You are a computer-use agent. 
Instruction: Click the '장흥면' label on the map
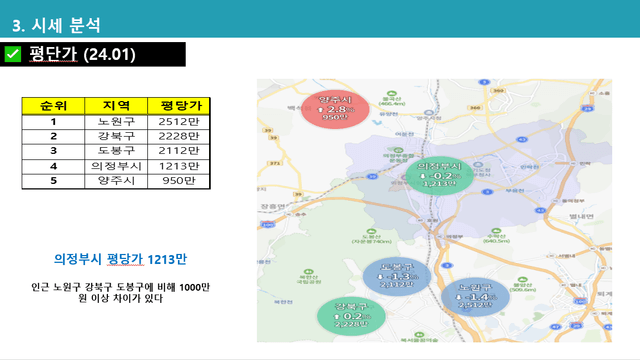pos(273,207)
